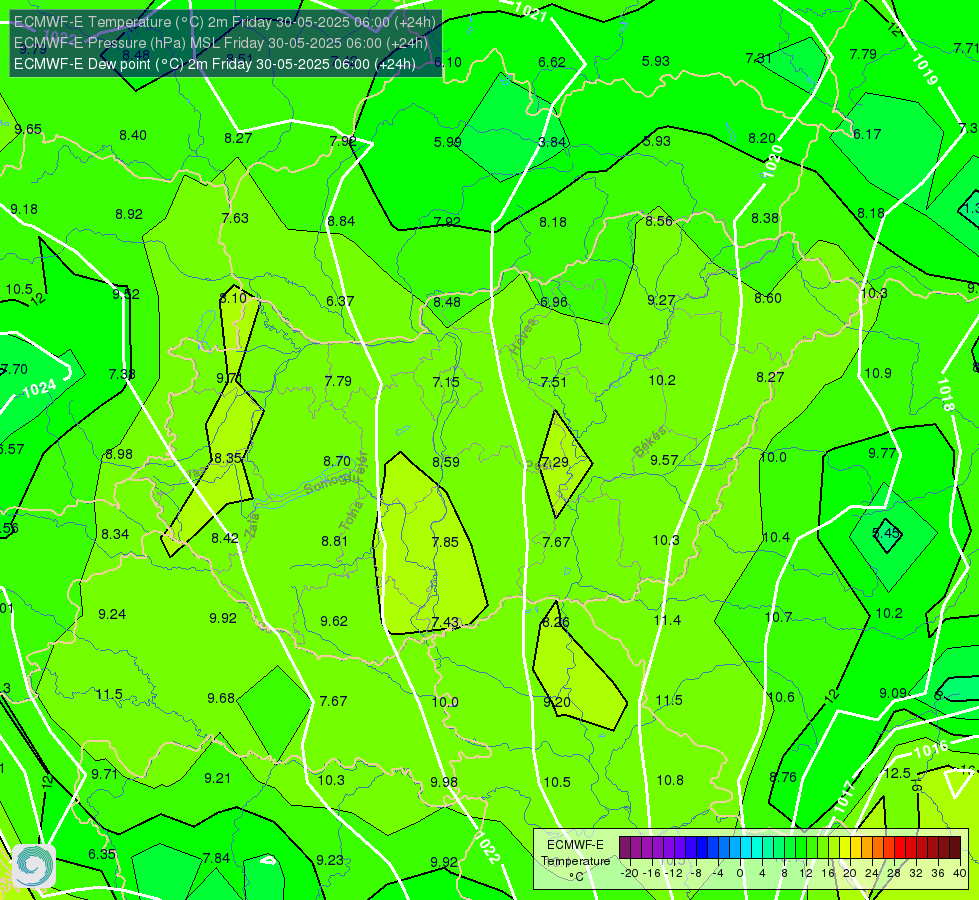
Task: Click the ECMWF-E Temperature °C legend title
Action: 575,861
